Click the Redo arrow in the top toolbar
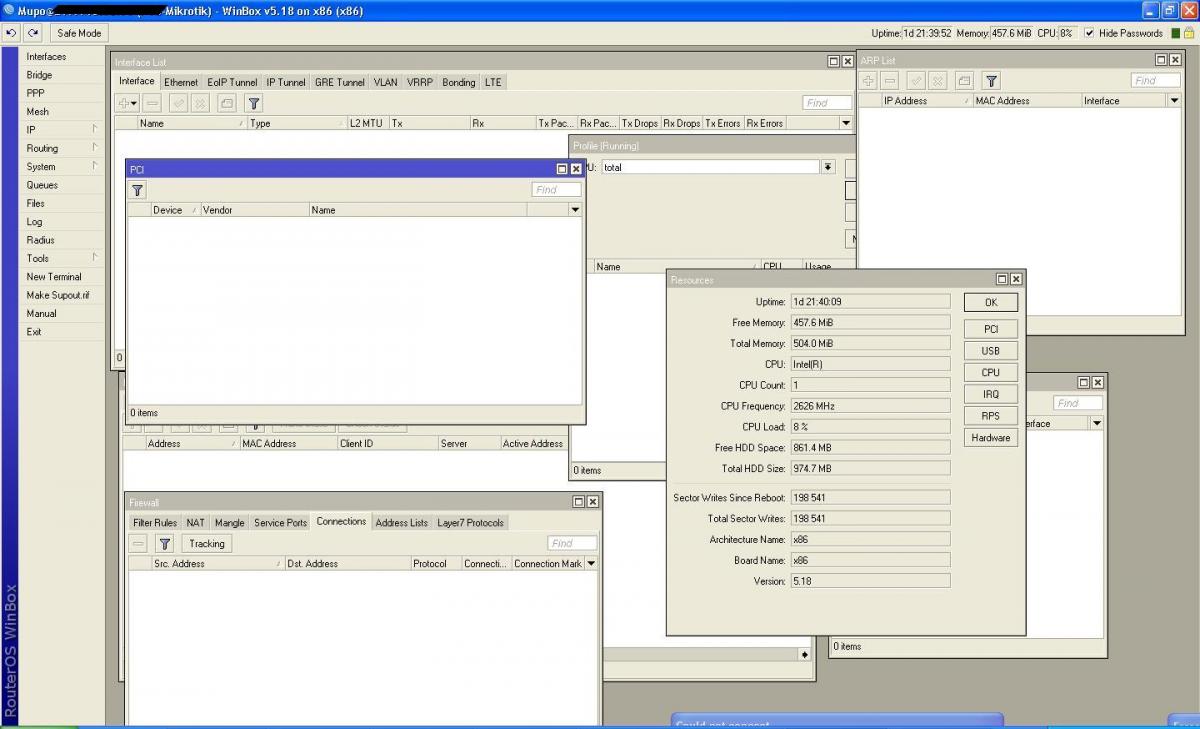 tap(33, 33)
